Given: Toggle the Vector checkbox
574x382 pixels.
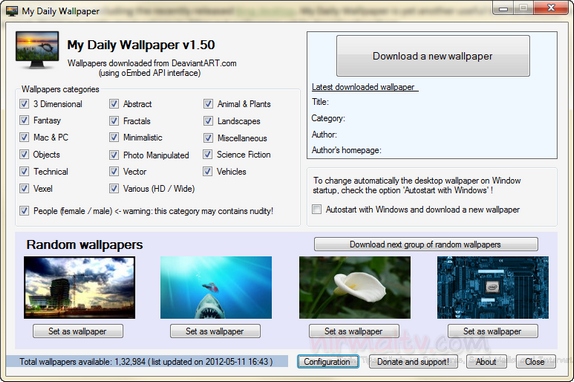Looking at the screenshot, I should pyautogui.click(x=114, y=171).
